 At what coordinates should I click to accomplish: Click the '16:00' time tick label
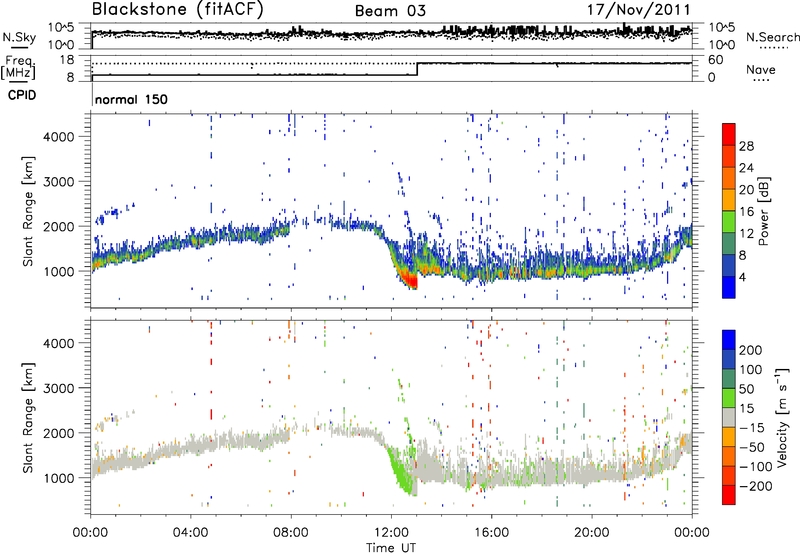[491, 533]
